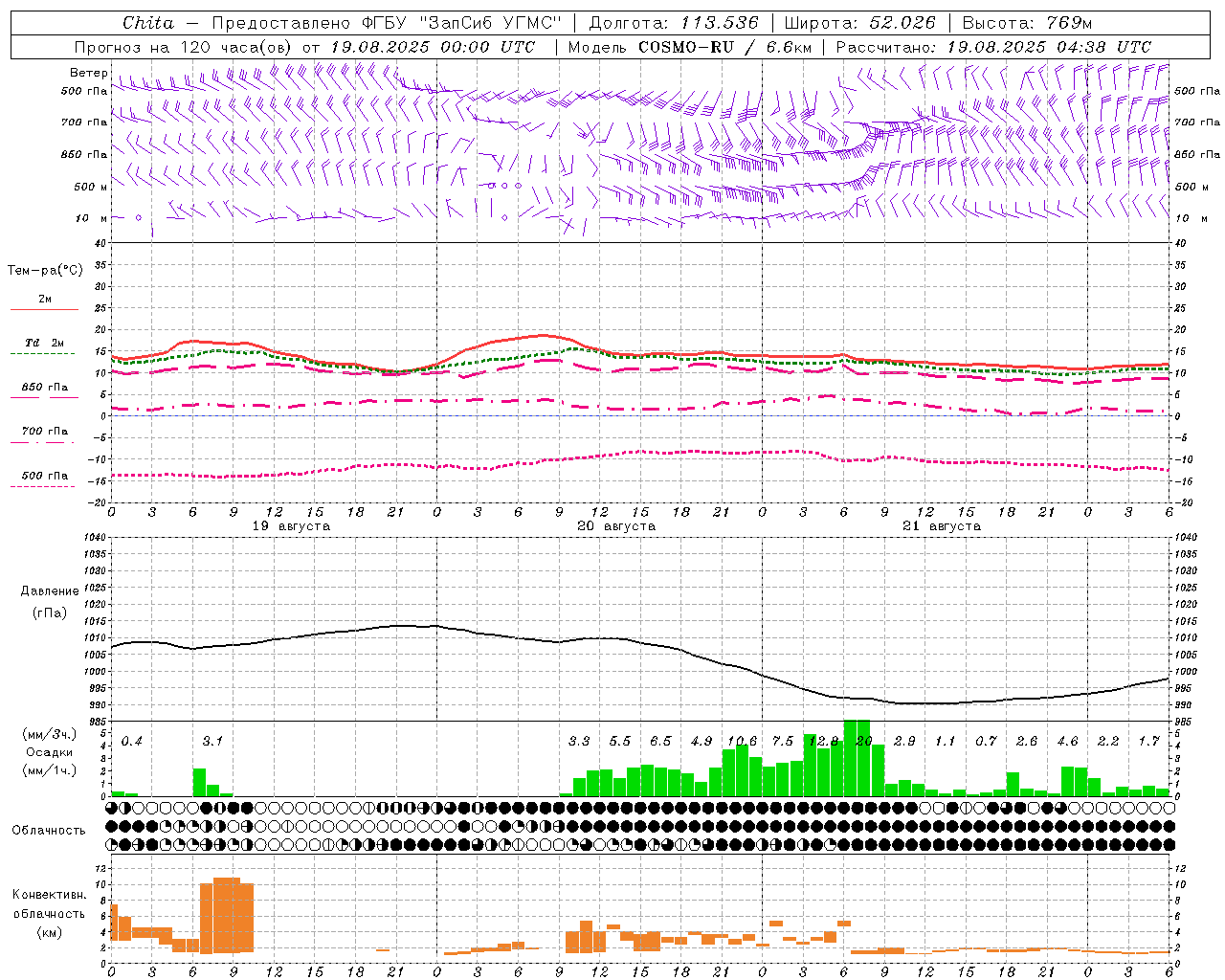Click the "500 гПа" entry in temperature legend
This screenshot has height=980, width=1225.
click(44, 476)
